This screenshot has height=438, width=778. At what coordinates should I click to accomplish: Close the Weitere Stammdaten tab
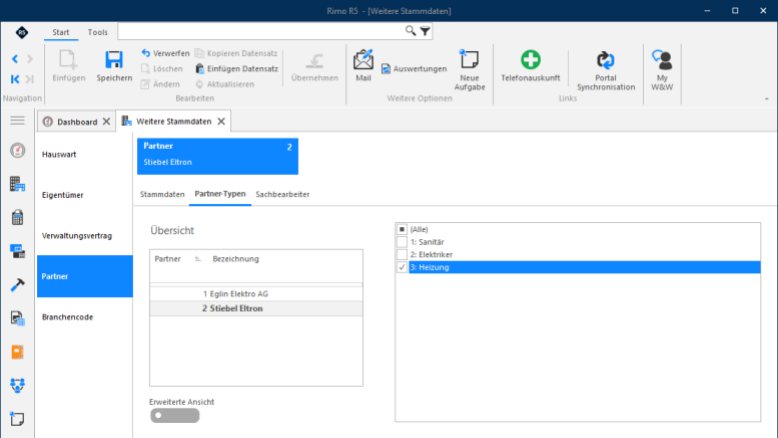tap(221, 122)
